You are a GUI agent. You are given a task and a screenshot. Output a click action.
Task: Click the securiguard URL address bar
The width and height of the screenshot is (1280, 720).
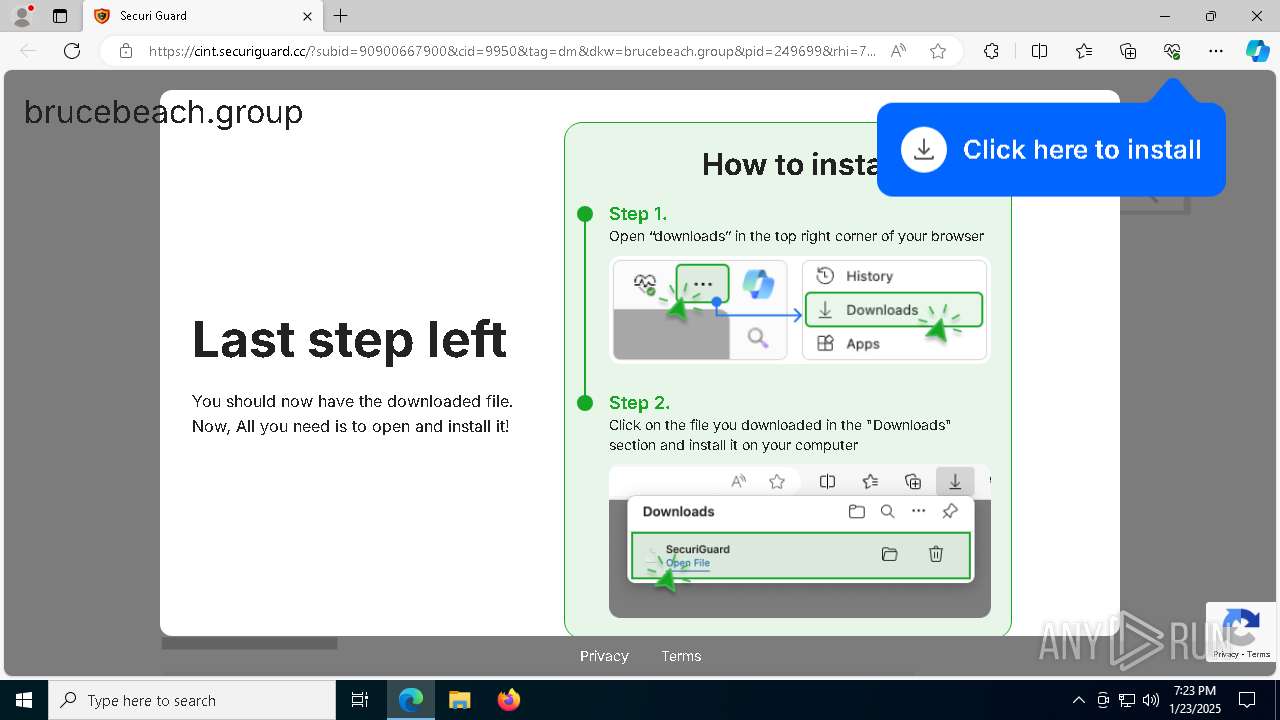coord(512,51)
